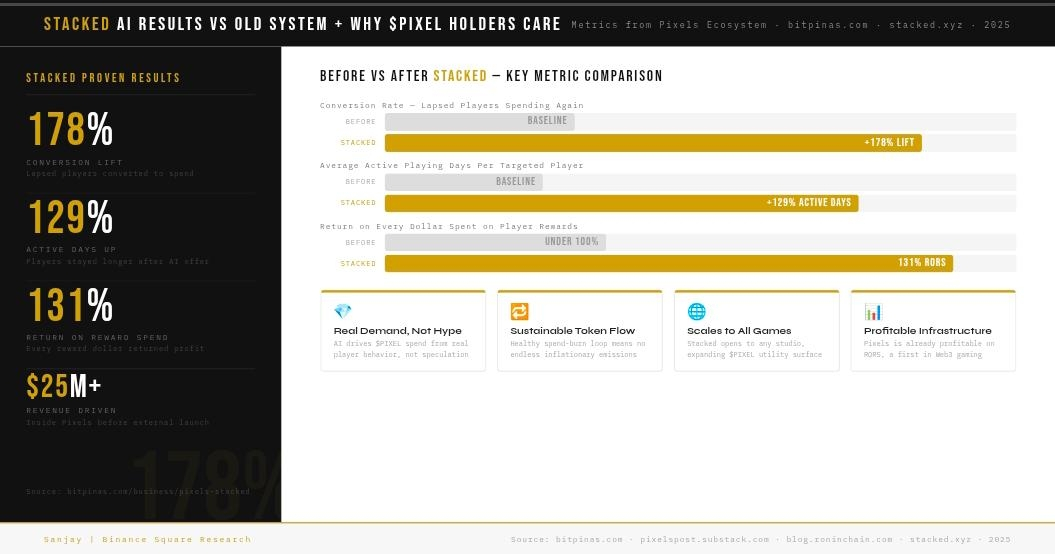Click 'Conversion Rate — Lapsed Players Spending Again' label
Image resolution: width=1055 pixels, height=554 pixels.
tap(451, 105)
